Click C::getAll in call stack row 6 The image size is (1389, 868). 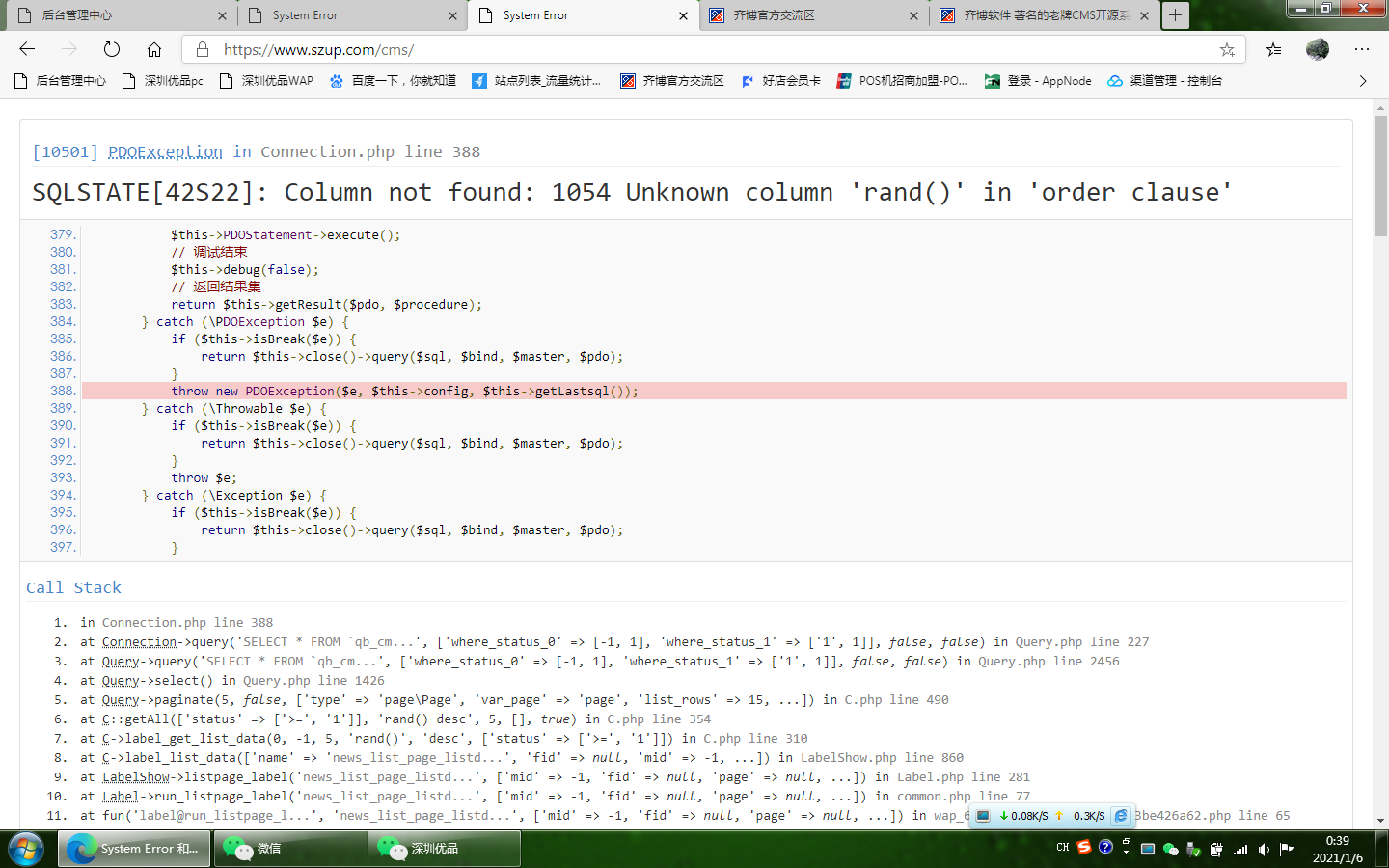pyautogui.click(x=139, y=719)
